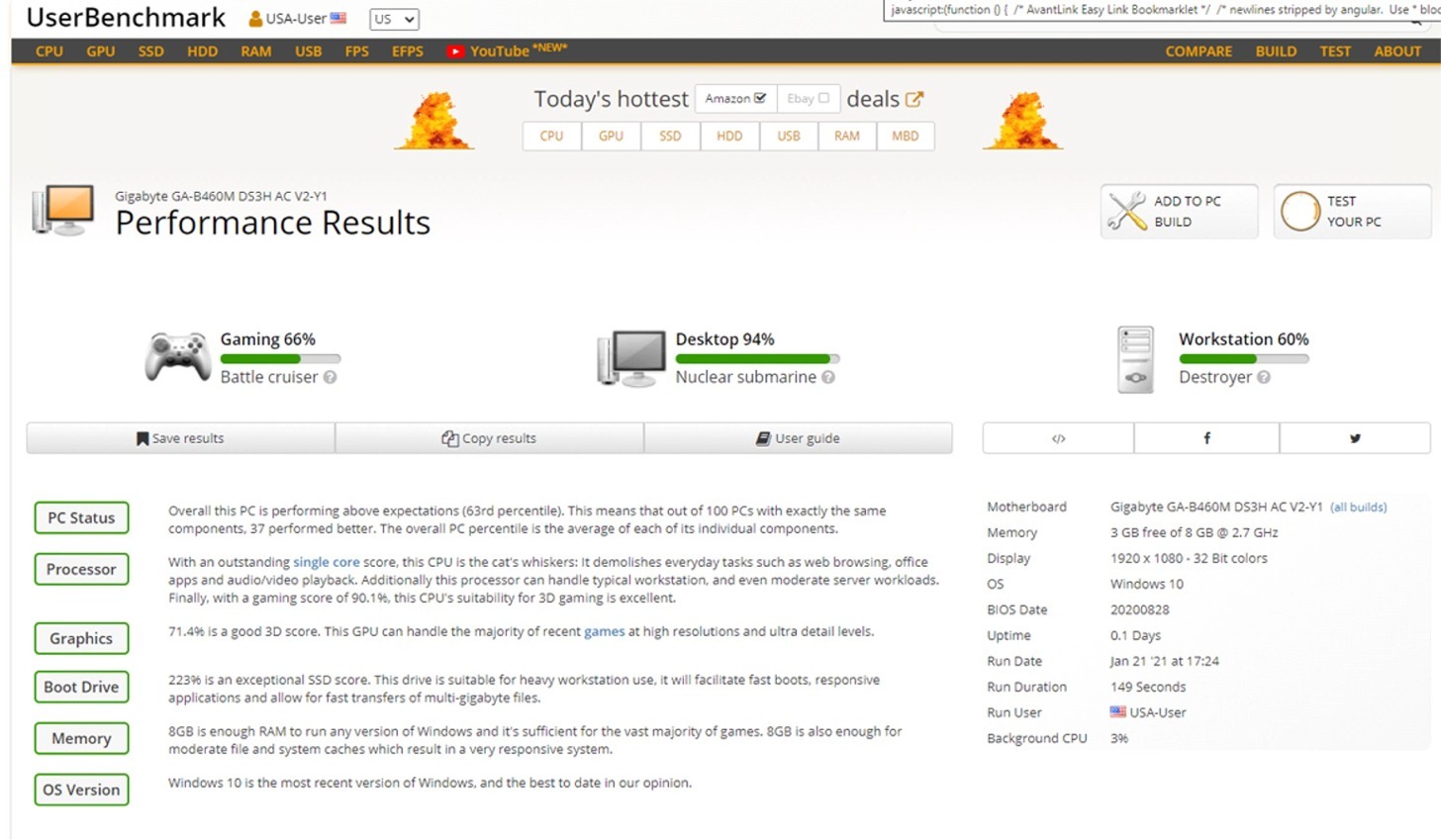Click the Desktop 94% progress bar
The image size is (1441, 840).
click(x=757, y=359)
